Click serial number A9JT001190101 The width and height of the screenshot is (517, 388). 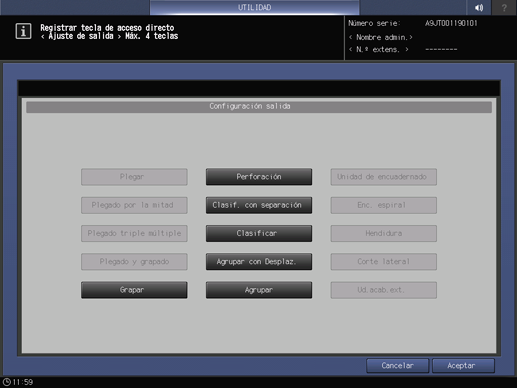[451, 23]
